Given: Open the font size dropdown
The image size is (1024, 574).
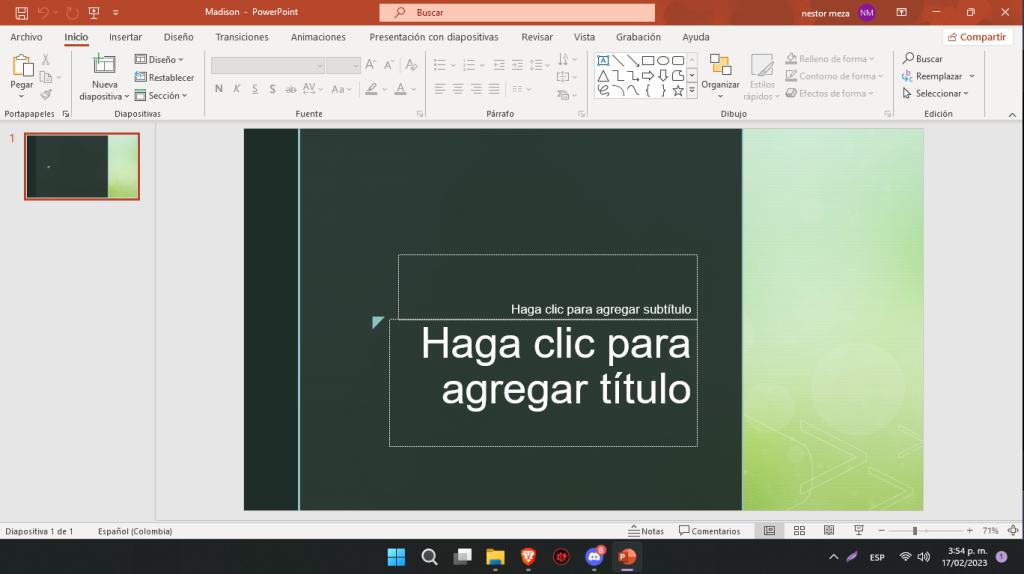Looking at the screenshot, I should [355, 65].
